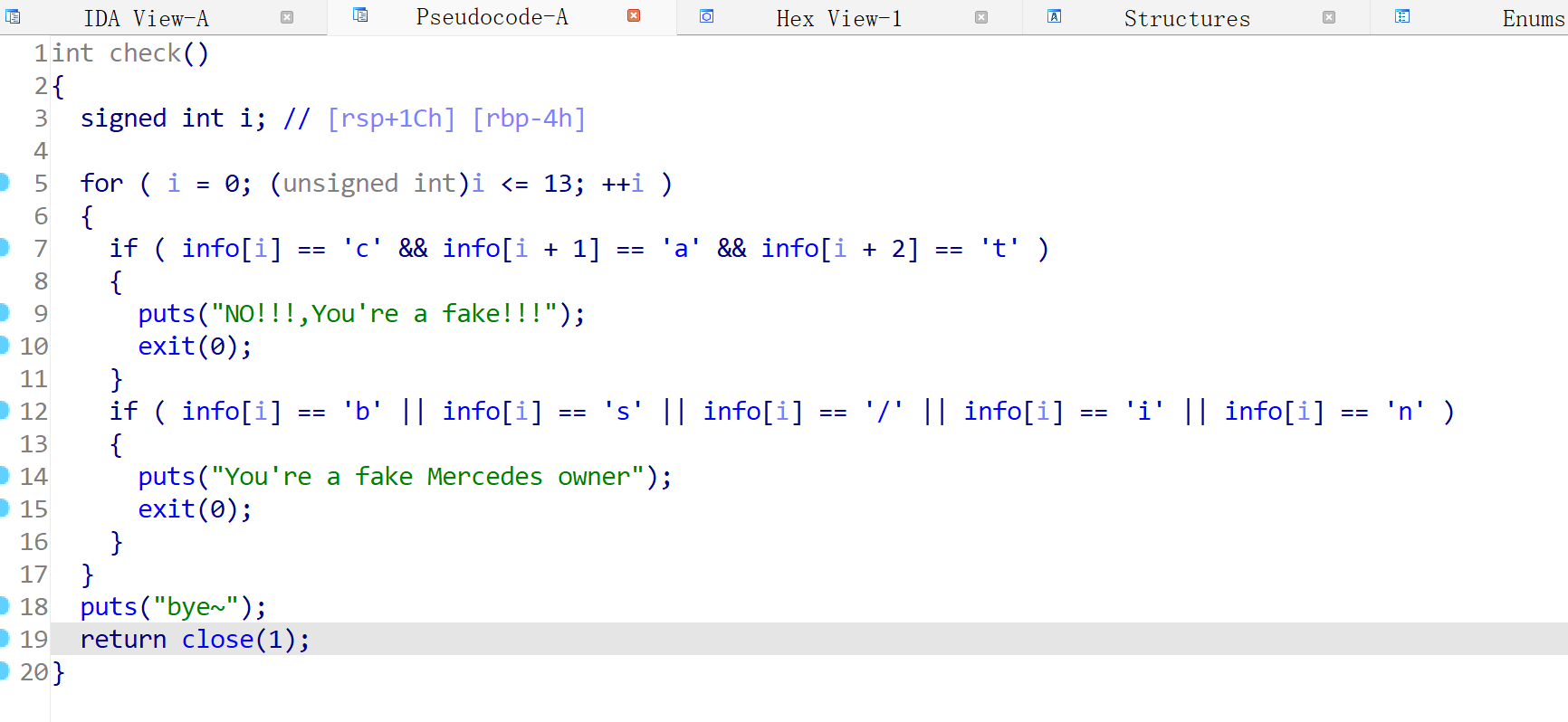Click the 'n' character literal

1405,412
